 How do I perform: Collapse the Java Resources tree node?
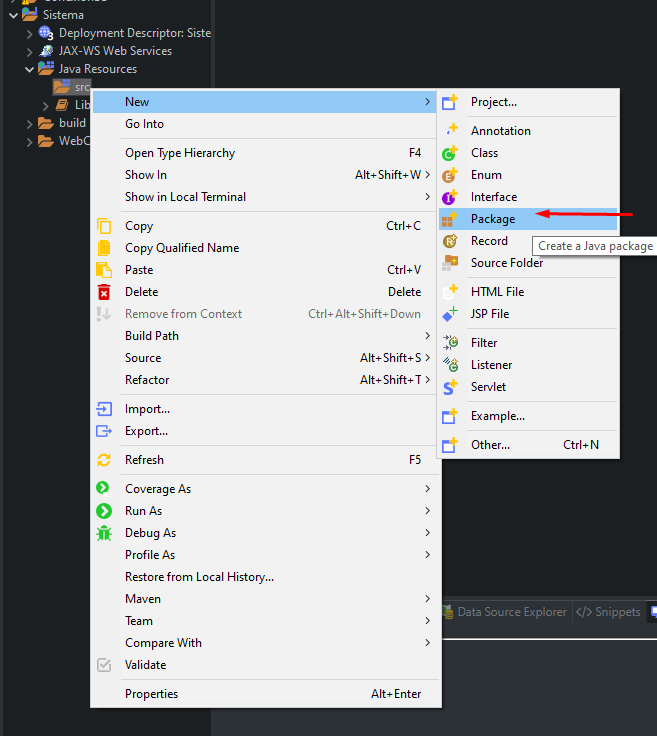29,69
